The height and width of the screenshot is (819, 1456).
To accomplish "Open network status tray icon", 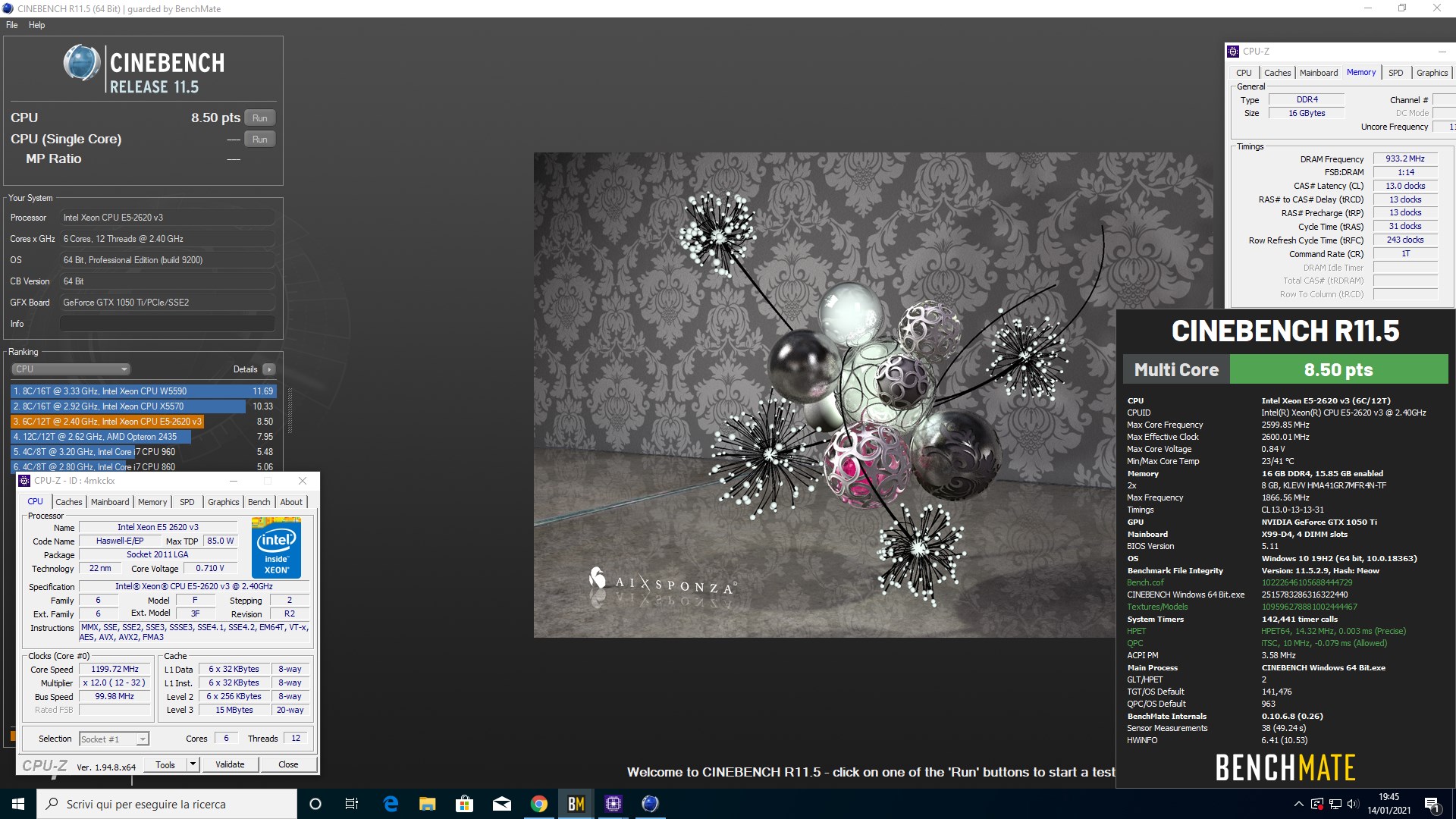I will [x=1335, y=804].
